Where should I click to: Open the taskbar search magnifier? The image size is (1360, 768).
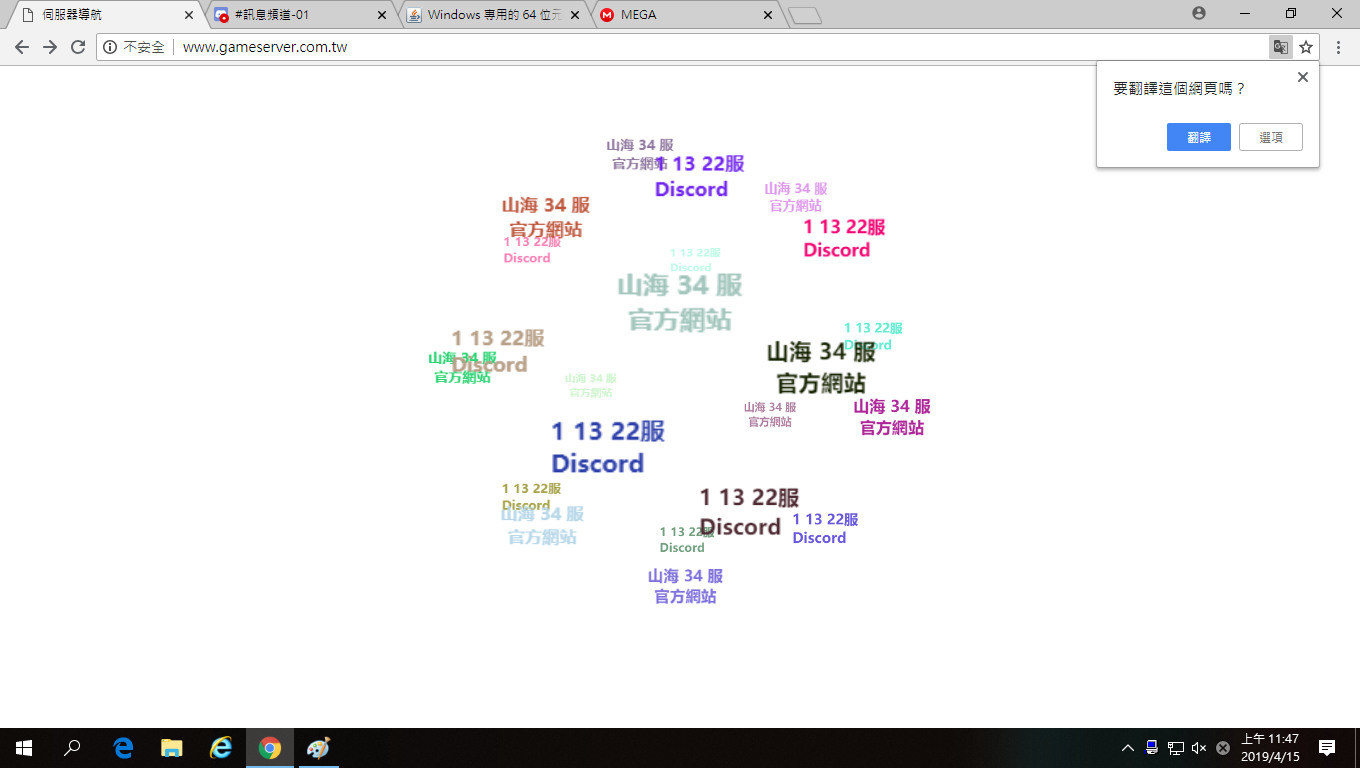pos(72,748)
